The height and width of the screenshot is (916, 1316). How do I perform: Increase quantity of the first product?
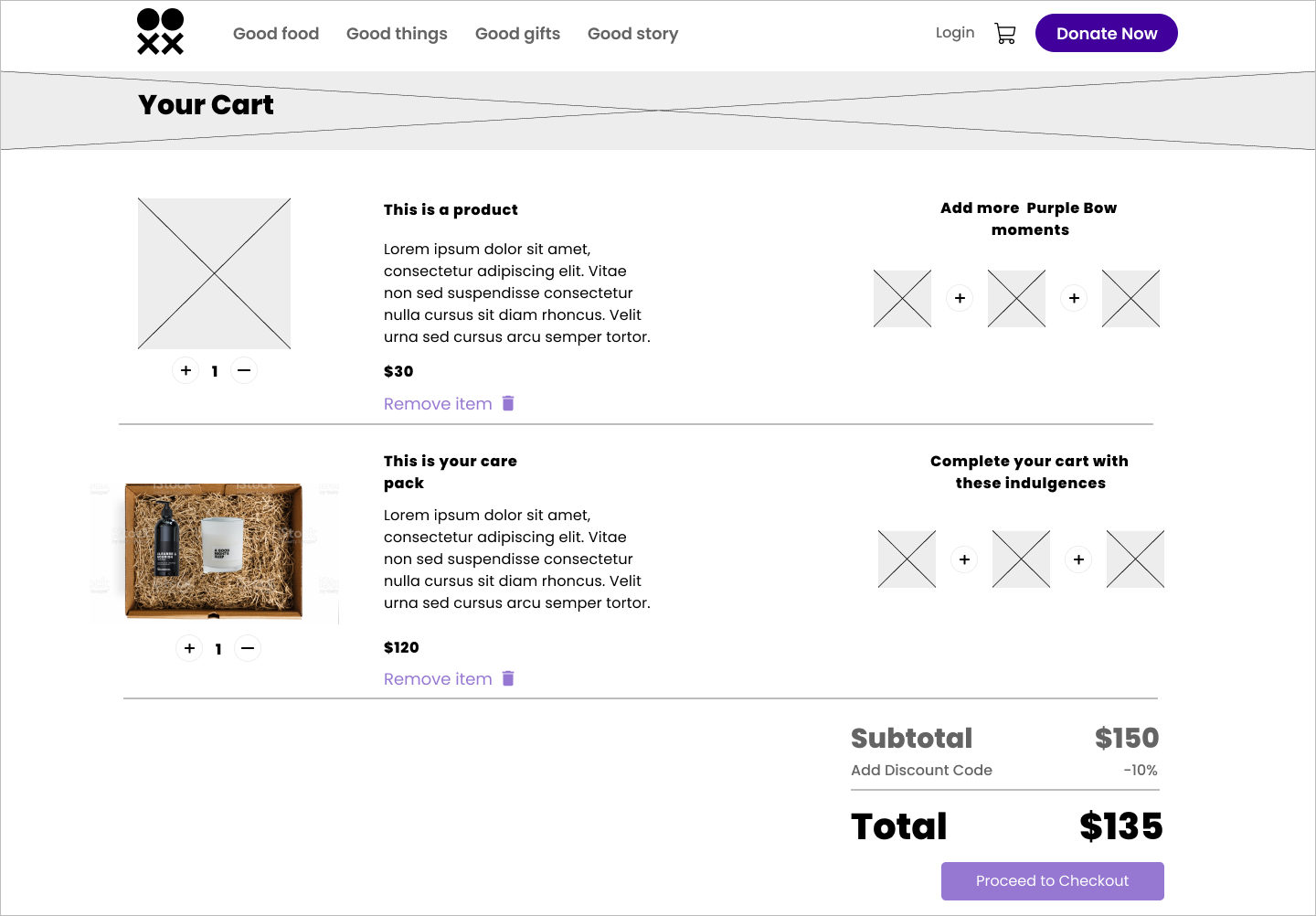(x=186, y=370)
